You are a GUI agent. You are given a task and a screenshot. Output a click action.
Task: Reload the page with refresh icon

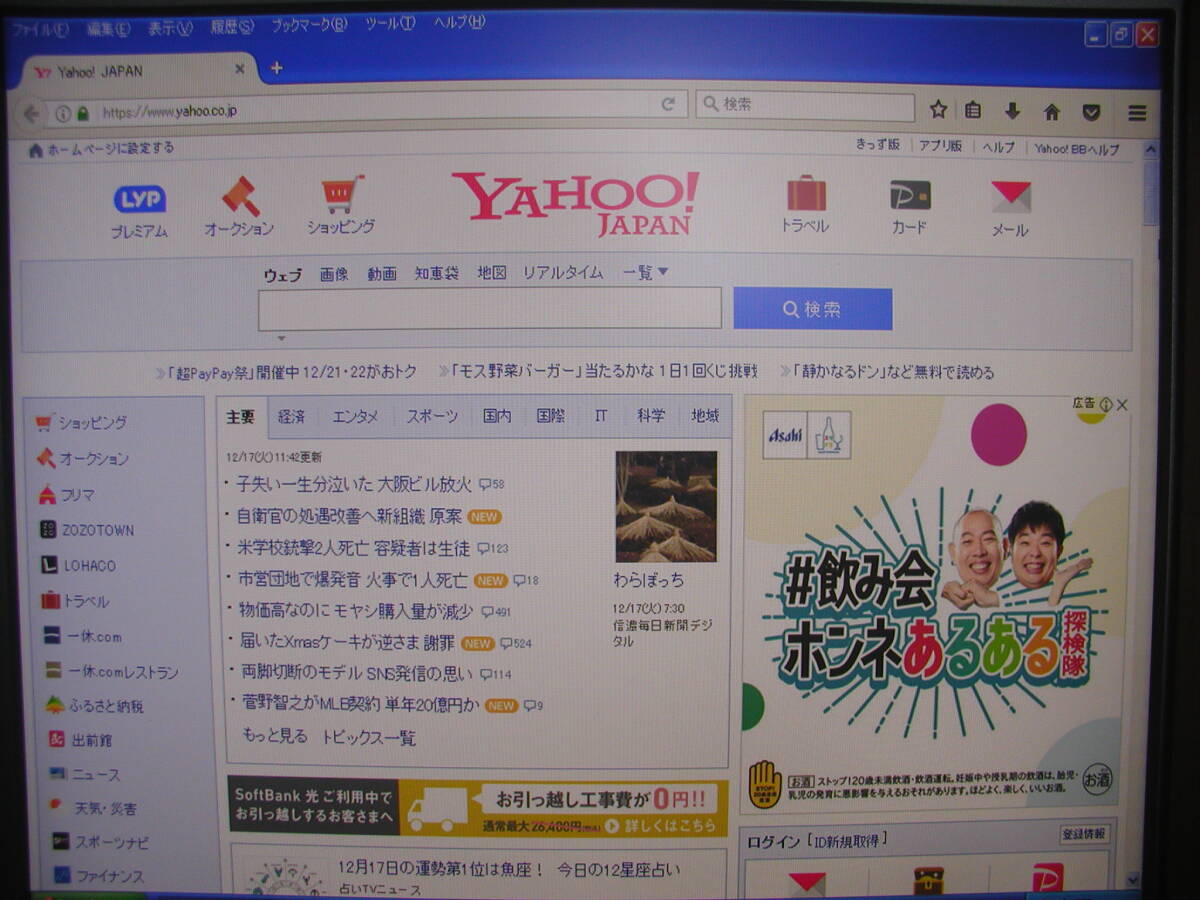(x=668, y=104)
